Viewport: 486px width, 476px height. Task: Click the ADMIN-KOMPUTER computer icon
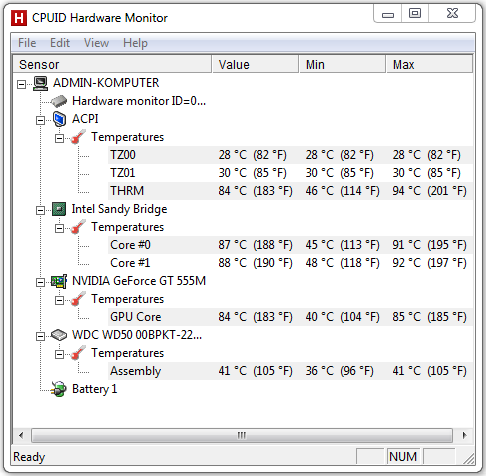(x=41, y=83)
